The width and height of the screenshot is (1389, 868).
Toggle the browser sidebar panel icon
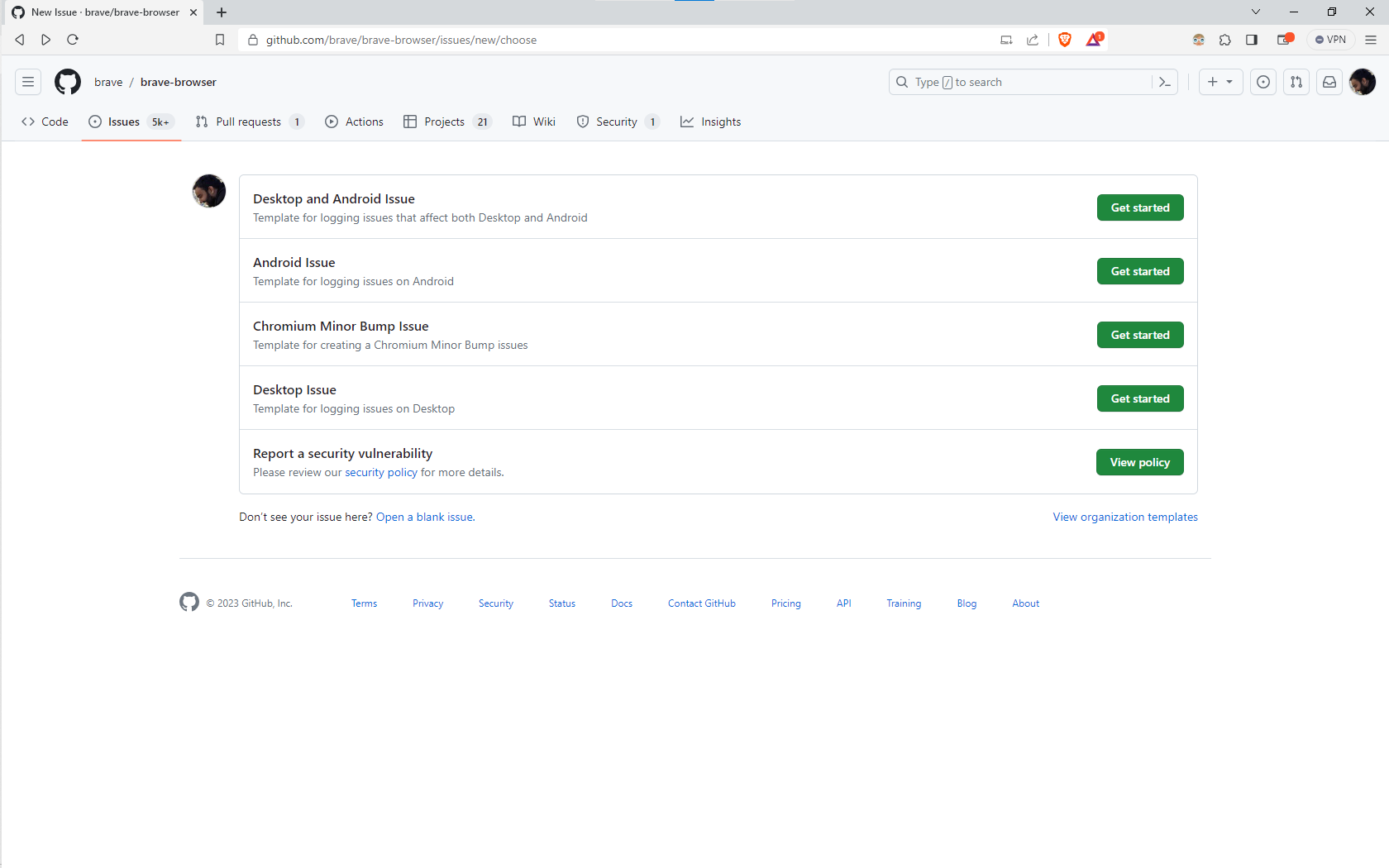[1252, 40]
